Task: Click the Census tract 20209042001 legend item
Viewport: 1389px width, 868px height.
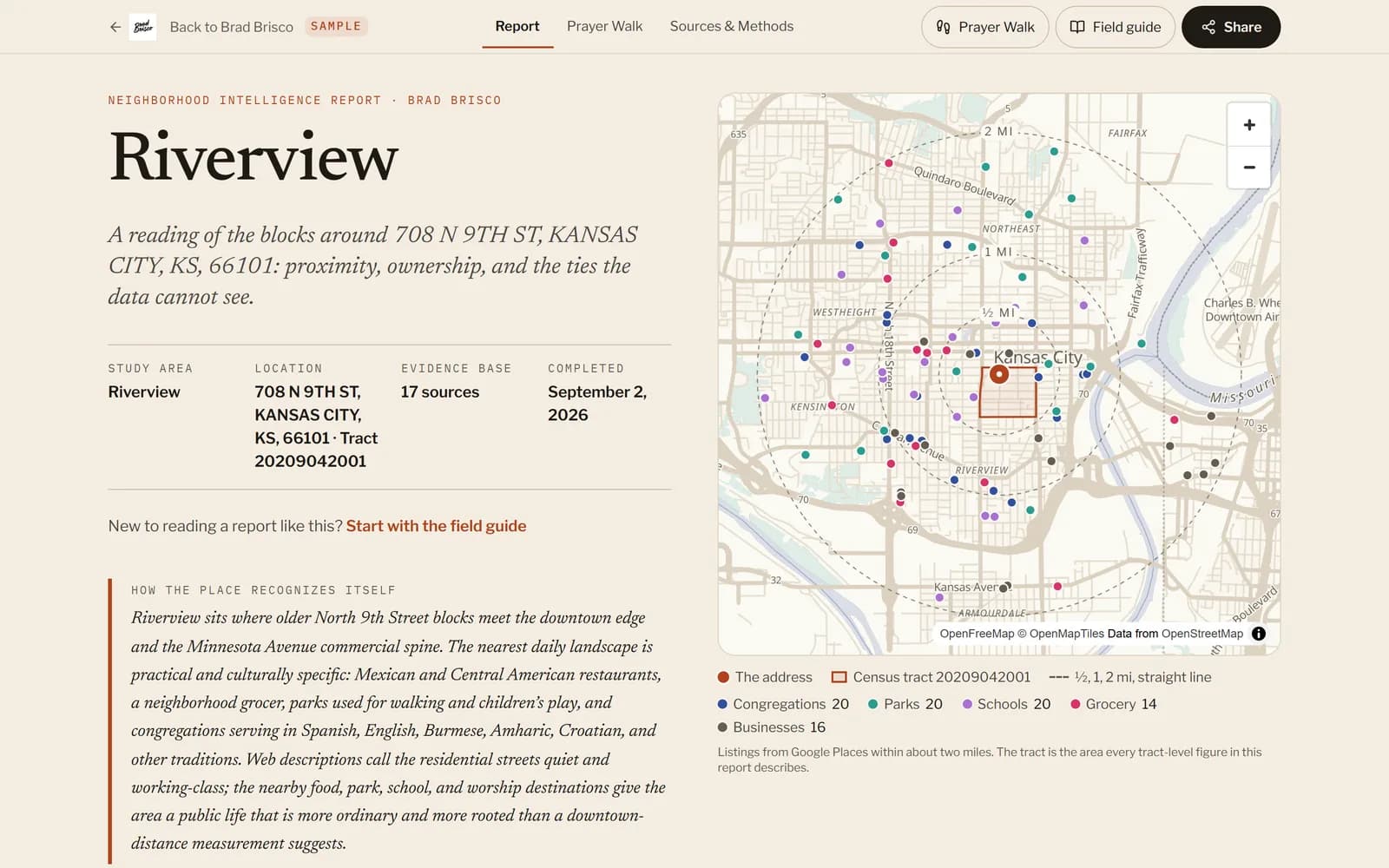Action: (931, 677)
